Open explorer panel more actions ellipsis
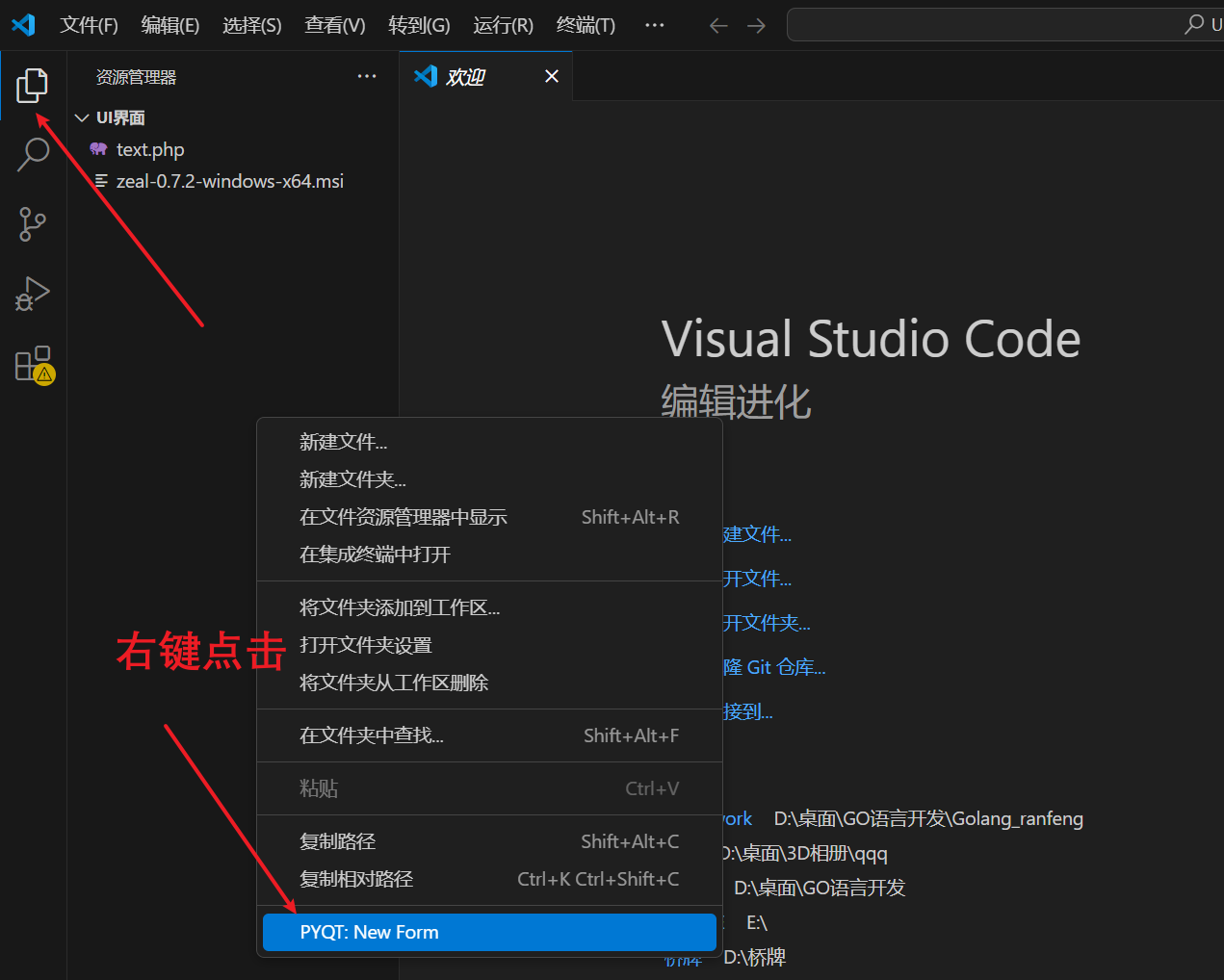1224x980 pixels. [x=367, y=76]
